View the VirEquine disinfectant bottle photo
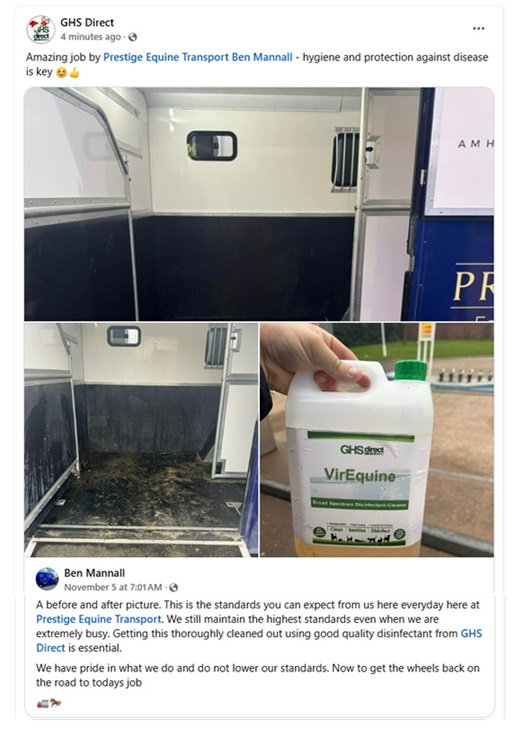 point(377,440)
